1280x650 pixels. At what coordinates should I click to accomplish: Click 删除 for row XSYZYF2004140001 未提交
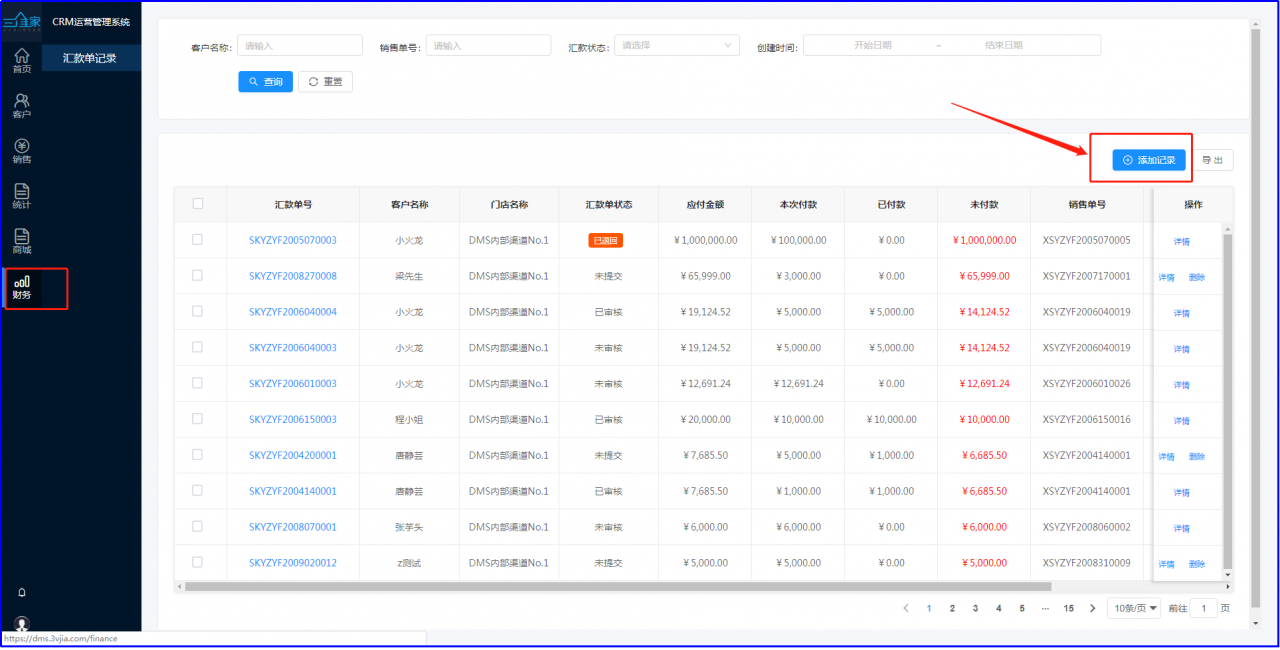(x=1197, y=456)
